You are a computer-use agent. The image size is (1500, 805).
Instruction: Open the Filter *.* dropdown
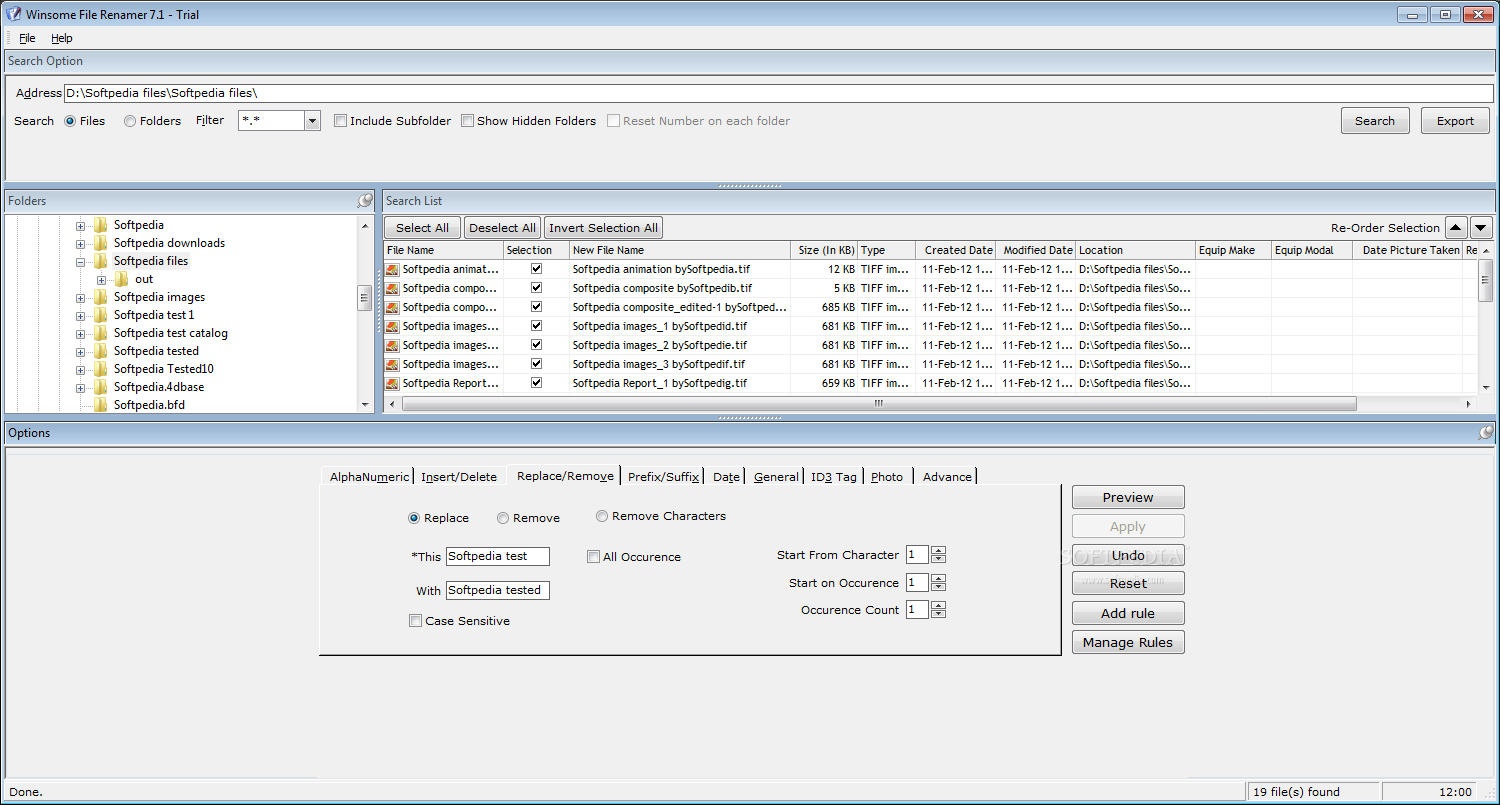pos(312,121)
